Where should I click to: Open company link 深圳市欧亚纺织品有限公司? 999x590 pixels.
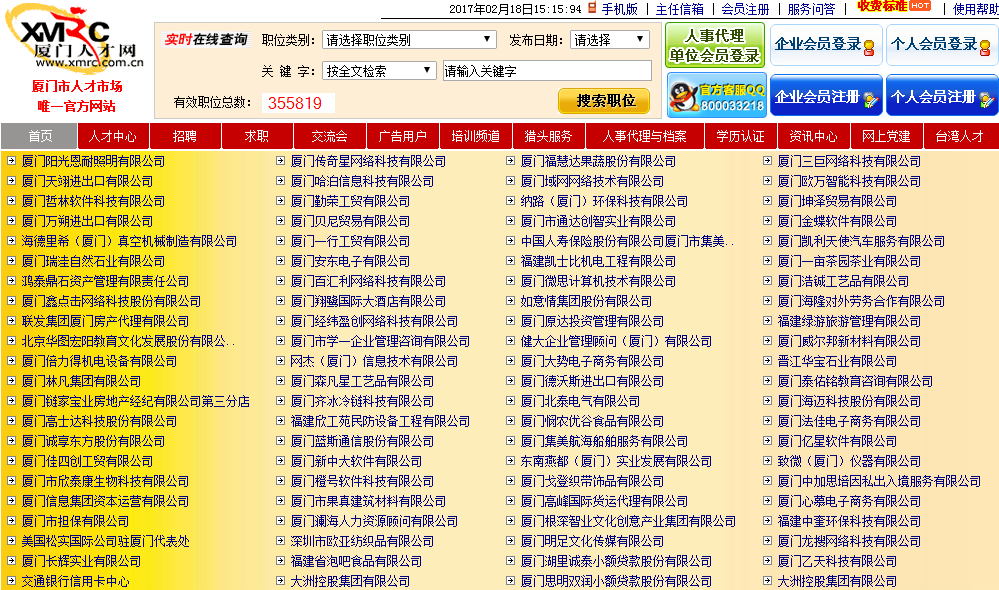point(362,542)
